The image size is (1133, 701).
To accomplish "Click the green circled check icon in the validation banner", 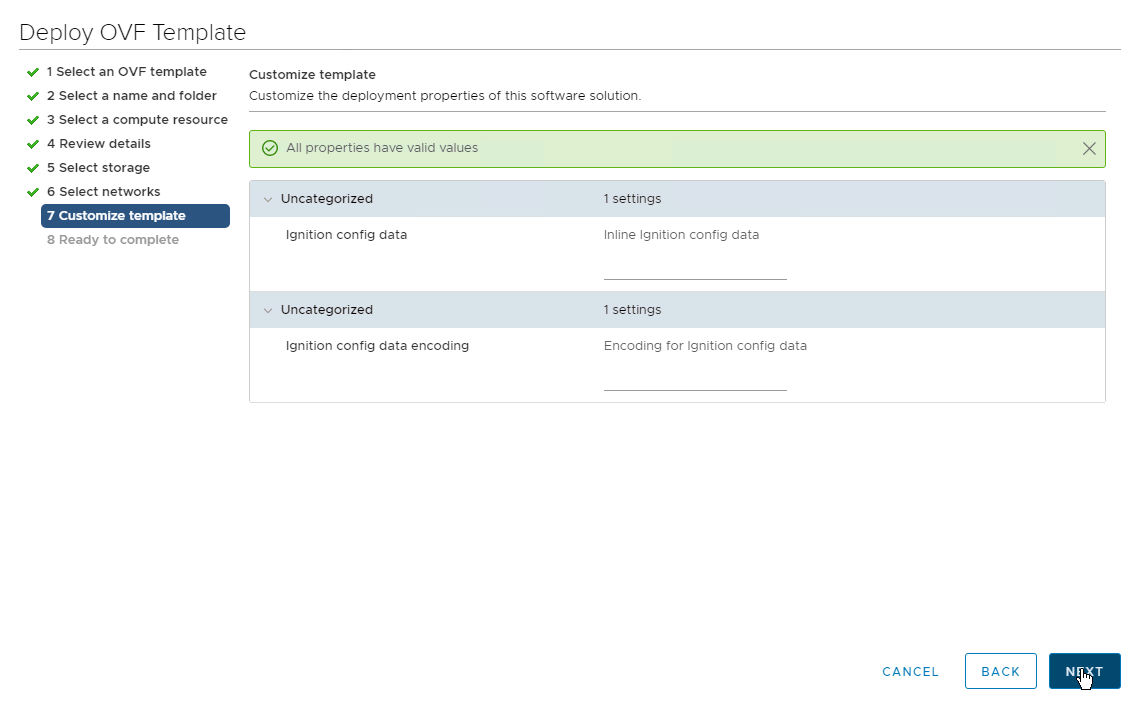I will coord(269,148).
